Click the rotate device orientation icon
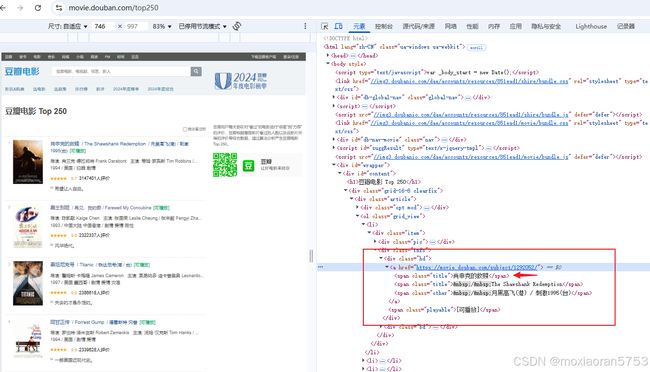The width and height of the screenshot is (650, 372). pyautogui.click(x=237, y=26)
